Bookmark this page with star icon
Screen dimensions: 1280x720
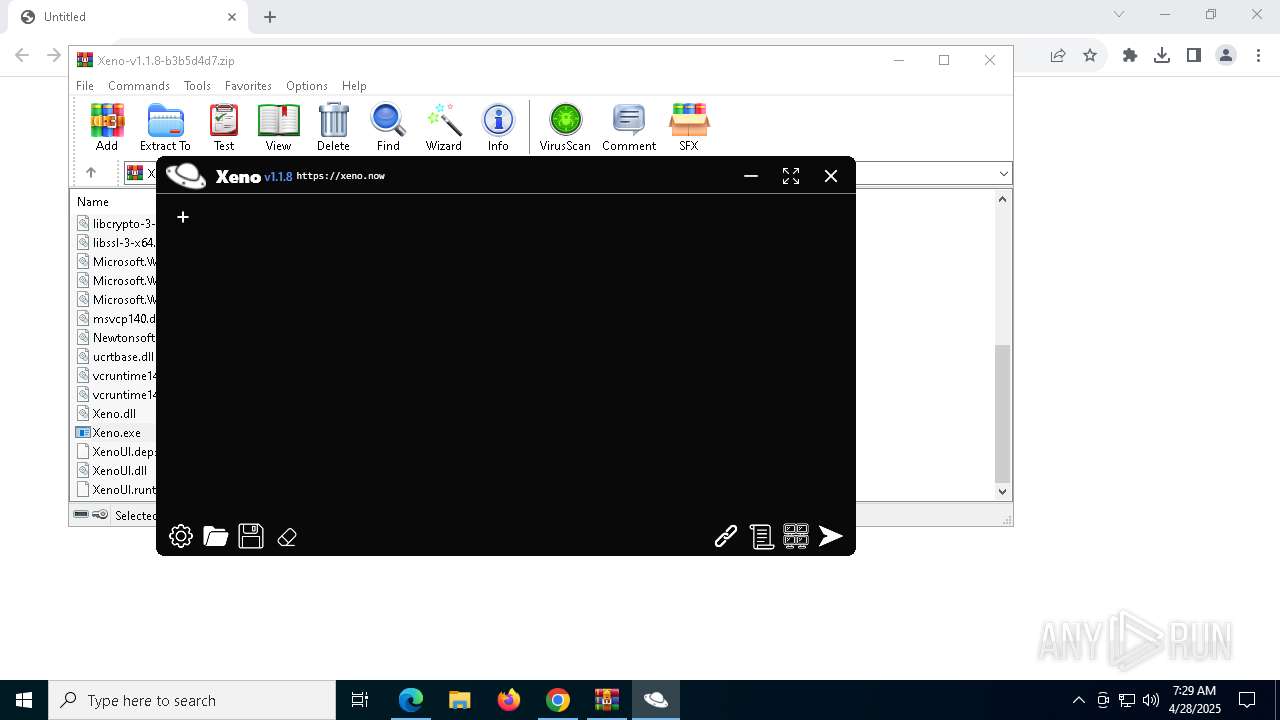[1090, 56]
